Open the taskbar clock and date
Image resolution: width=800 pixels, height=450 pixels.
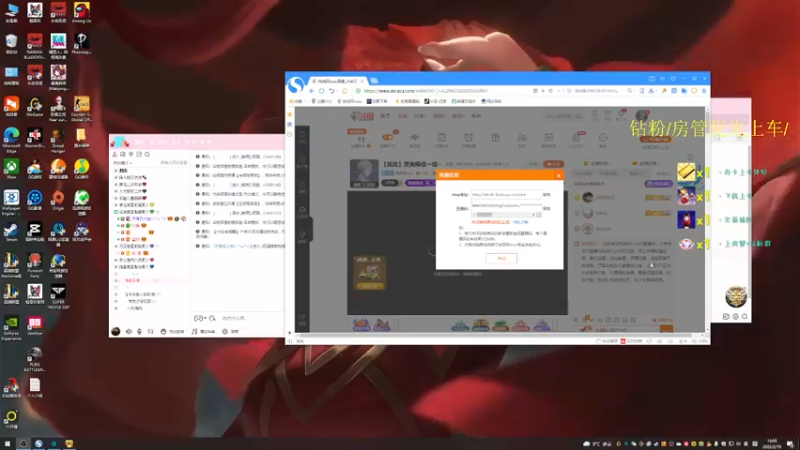pyautogui.click(x=772, y=443)
